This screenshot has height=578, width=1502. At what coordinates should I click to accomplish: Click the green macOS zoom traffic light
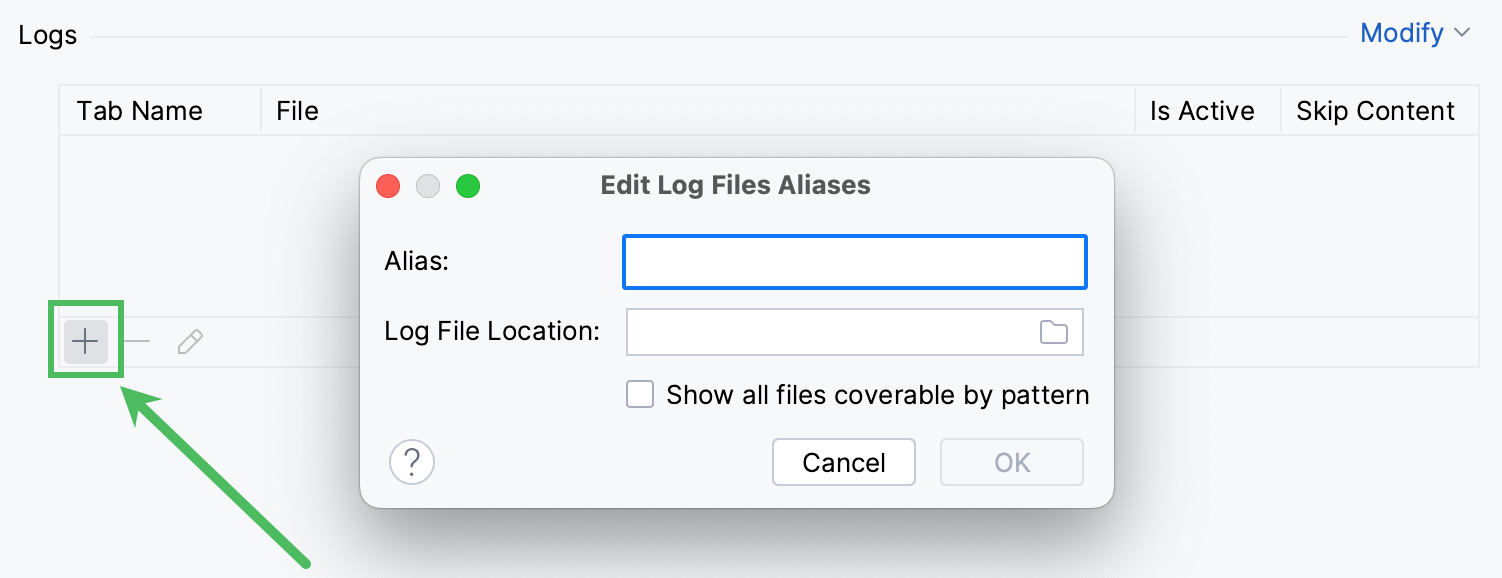point(466,186)
